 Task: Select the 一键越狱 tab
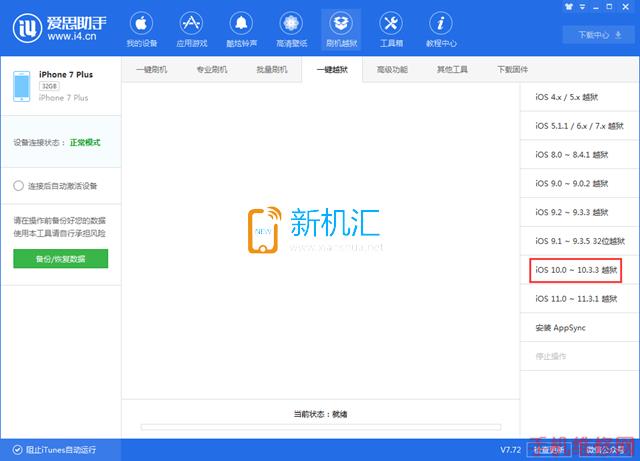pos(332,70)
